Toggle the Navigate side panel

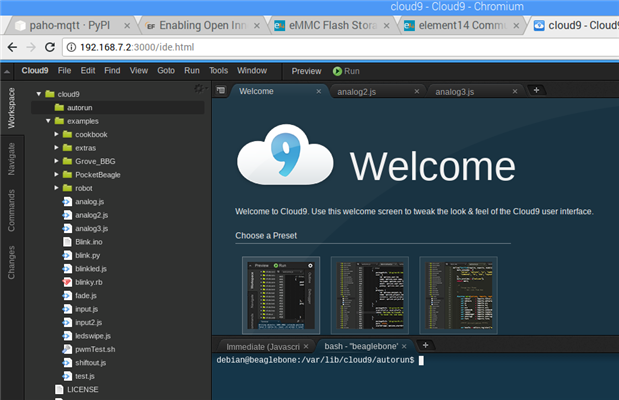(11, 157)
